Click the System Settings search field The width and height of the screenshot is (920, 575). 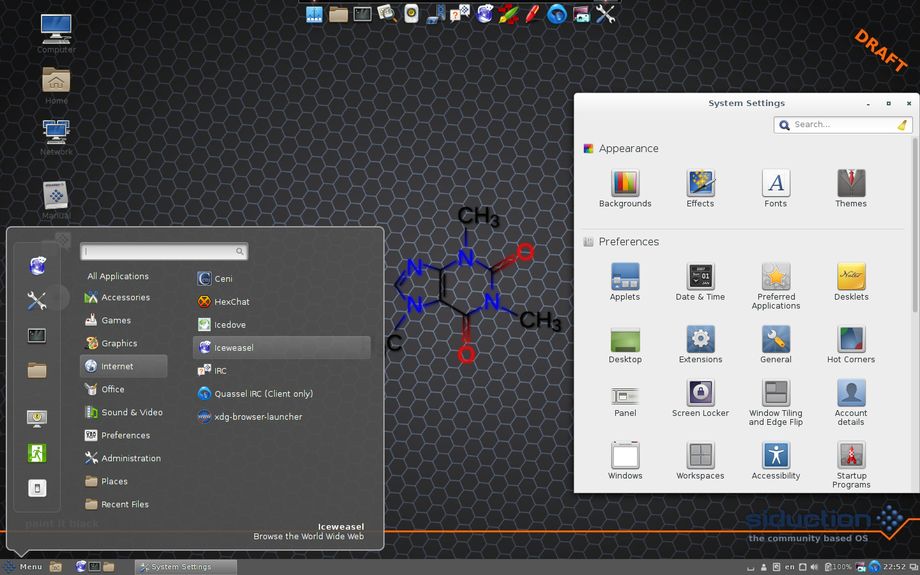click(840, 125)
